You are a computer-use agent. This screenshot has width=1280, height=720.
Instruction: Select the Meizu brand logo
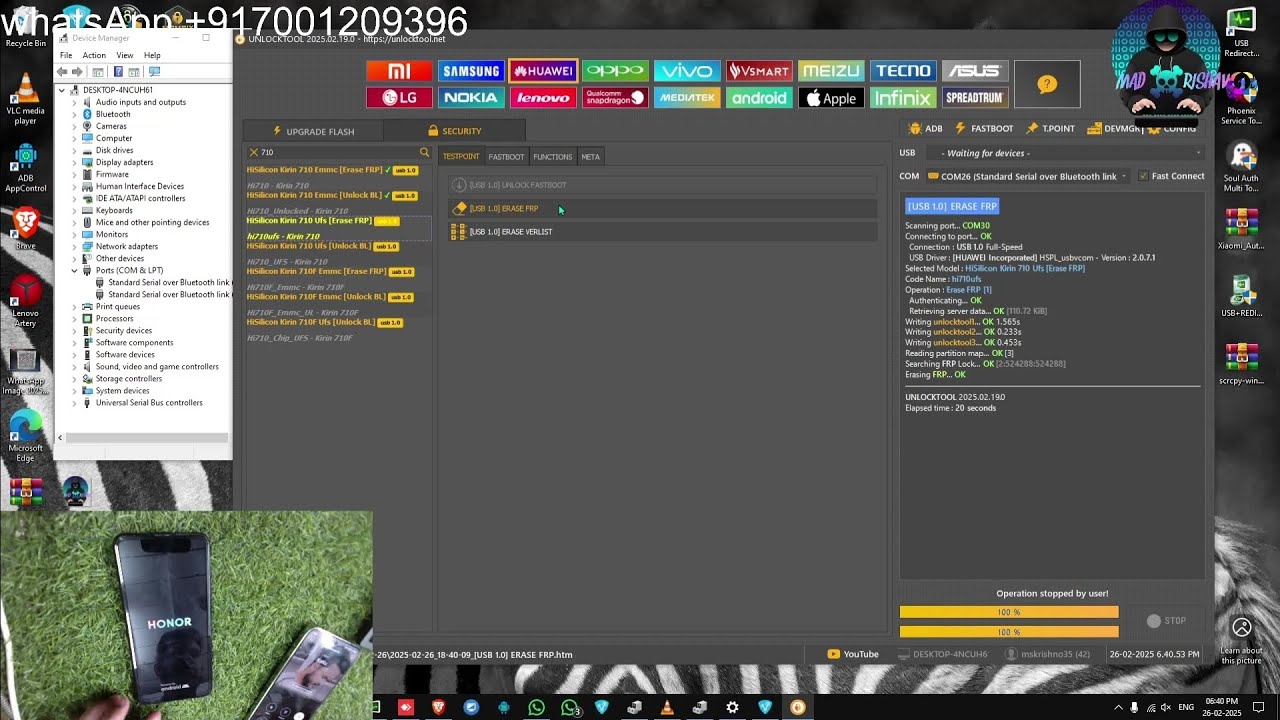click(831, 71)
